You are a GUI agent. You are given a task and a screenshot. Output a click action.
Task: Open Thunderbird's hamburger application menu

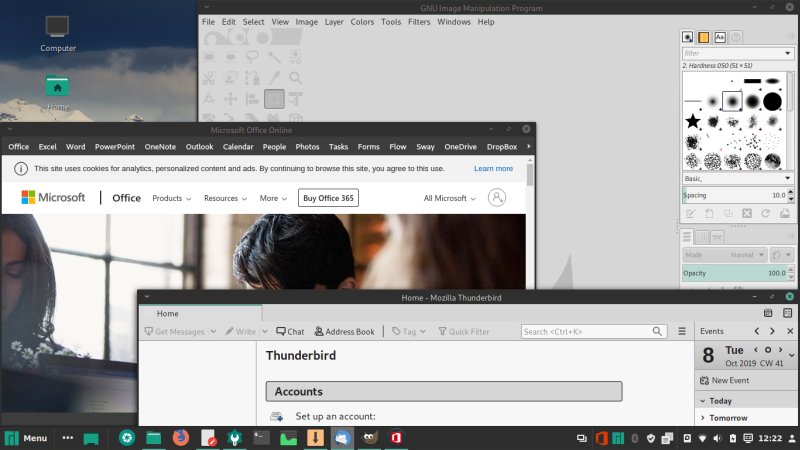click(682, 331)
